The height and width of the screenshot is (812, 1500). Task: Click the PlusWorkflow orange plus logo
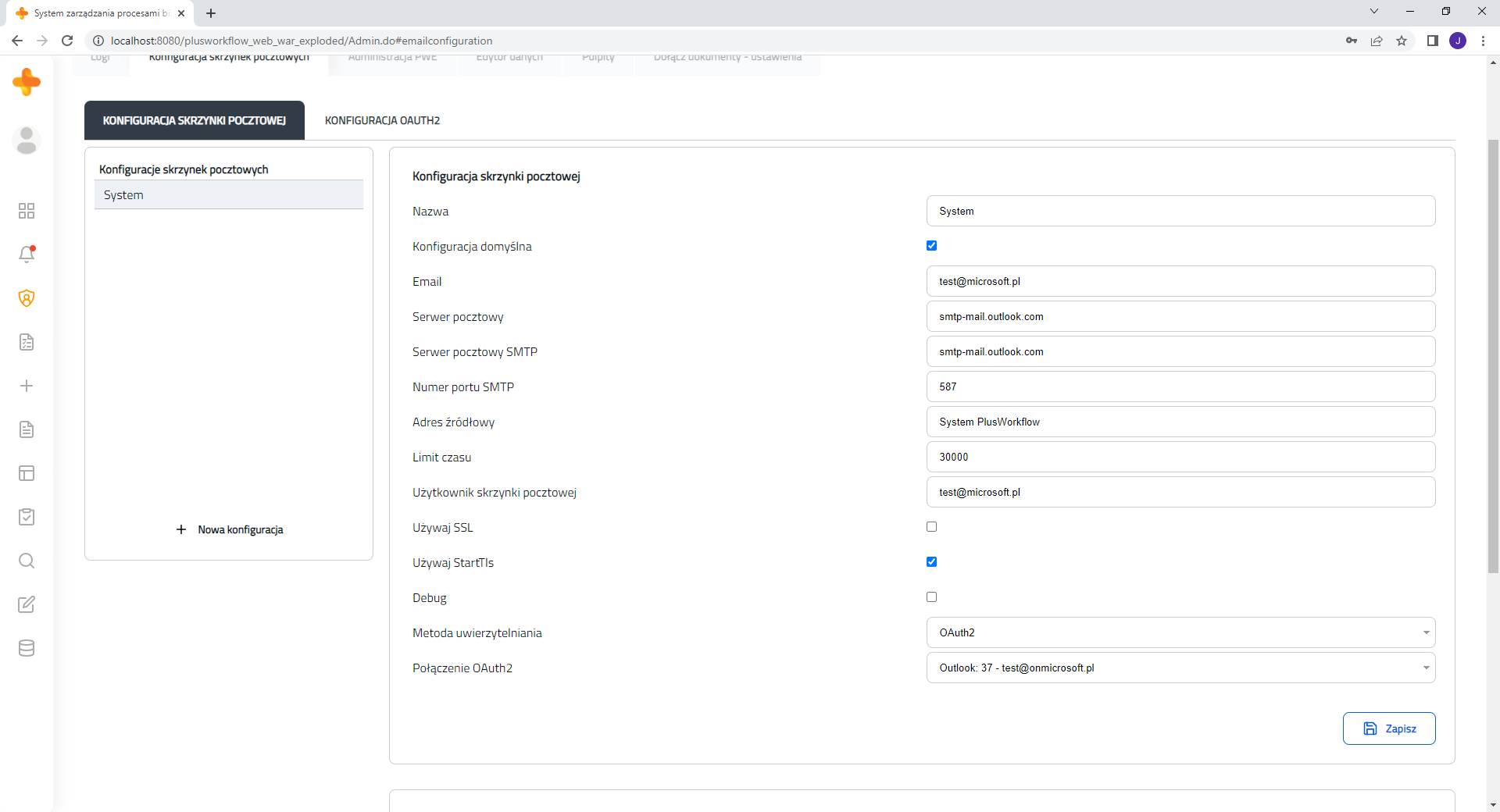point(27,82)
